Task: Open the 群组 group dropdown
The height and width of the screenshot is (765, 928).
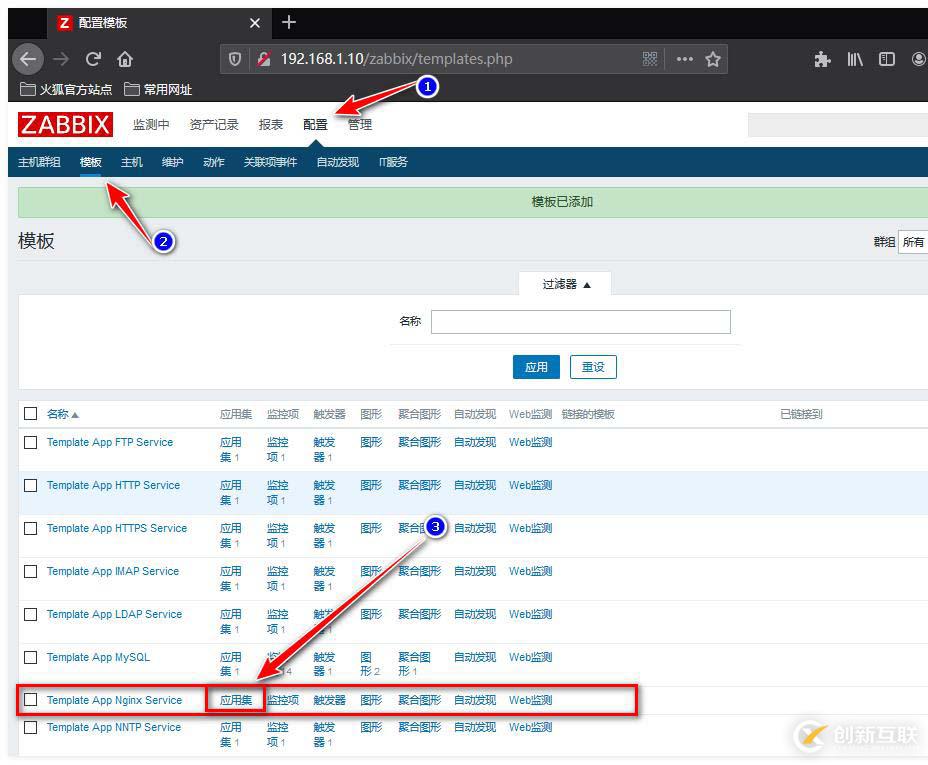Action: 913,242
